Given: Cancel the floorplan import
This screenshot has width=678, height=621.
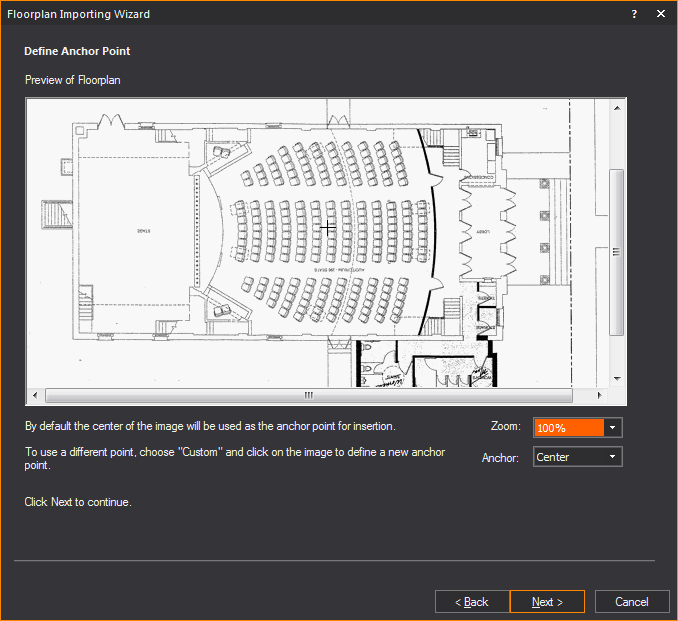Looking at the screenshot, I should point(632,602).
